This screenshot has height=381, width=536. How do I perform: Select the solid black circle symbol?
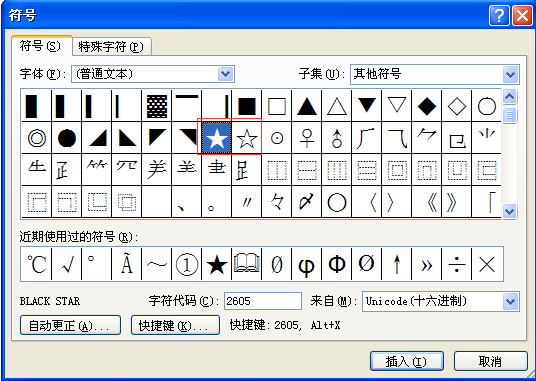pos(67,138)
